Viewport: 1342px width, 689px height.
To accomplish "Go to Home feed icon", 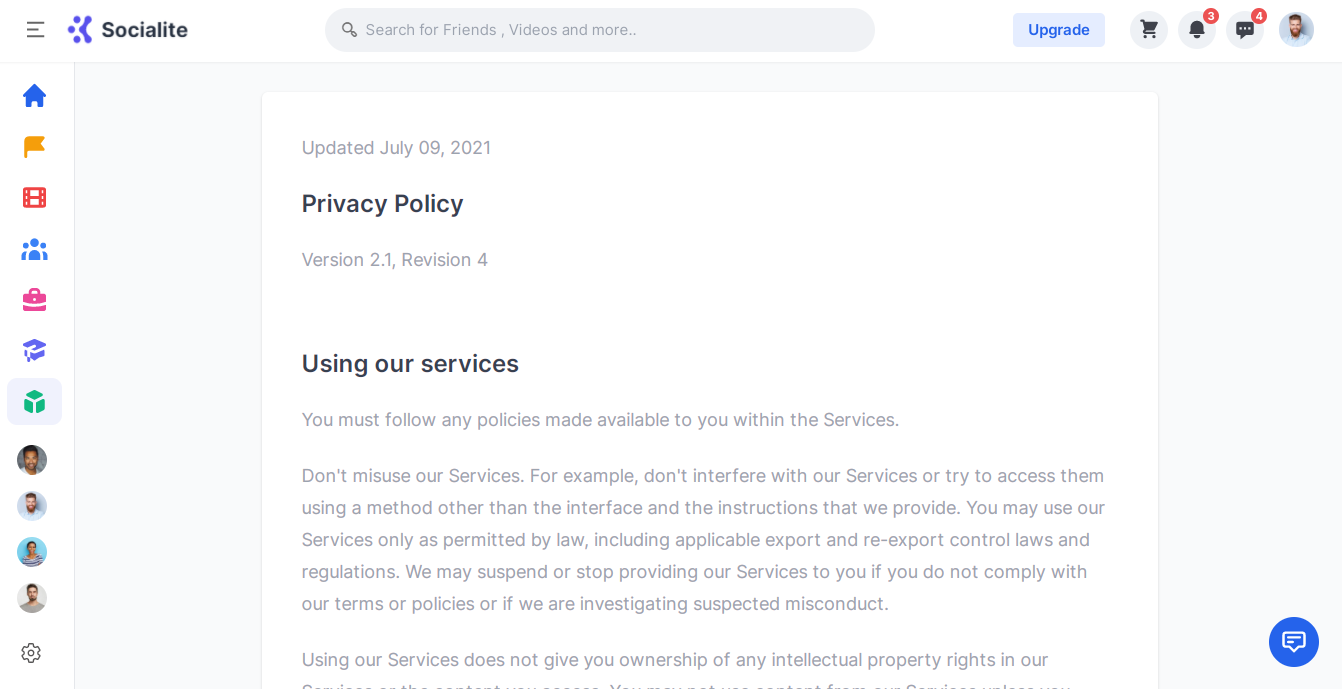I will pyautogui.click(x=35, y=96).
